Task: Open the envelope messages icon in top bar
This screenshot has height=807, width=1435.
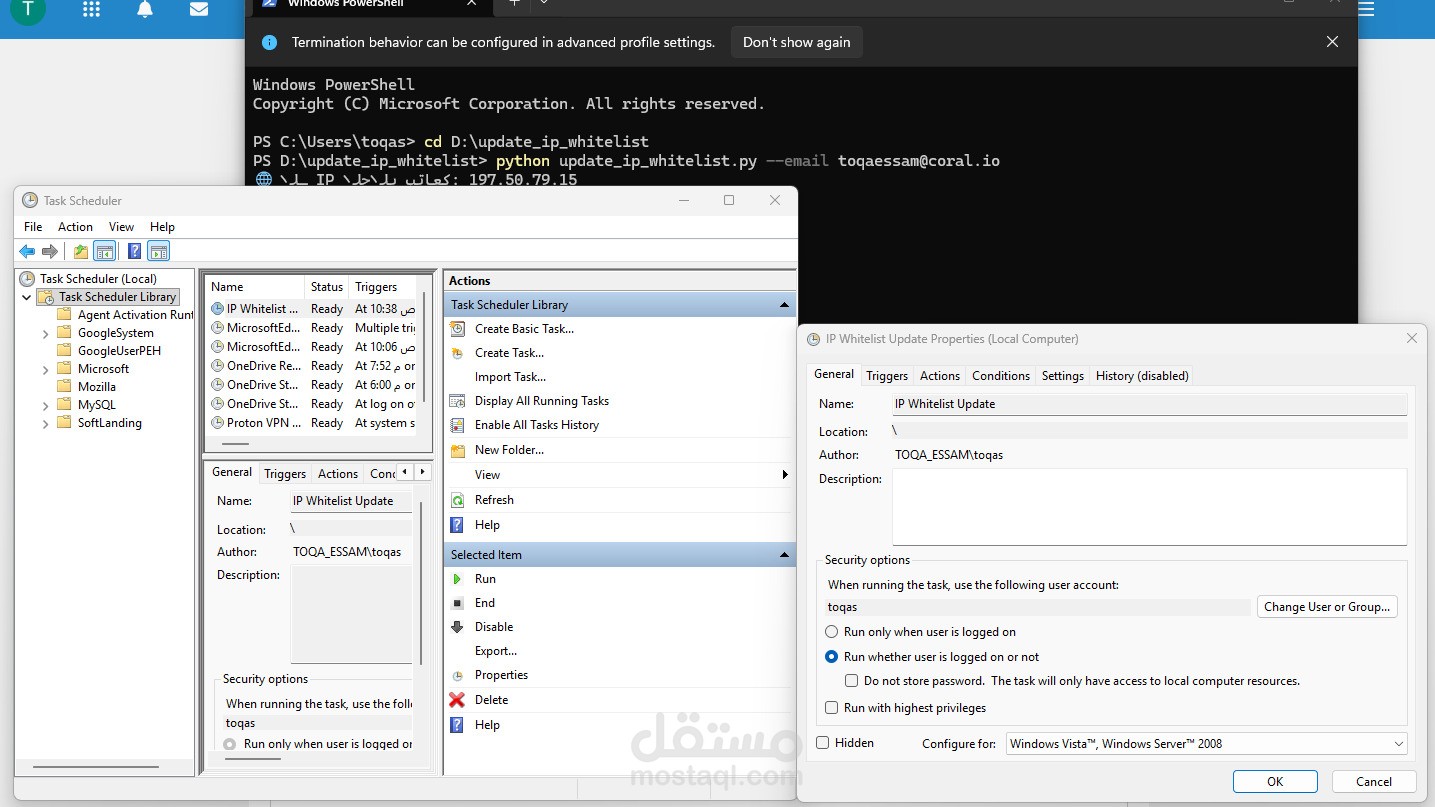Action: 199,10
